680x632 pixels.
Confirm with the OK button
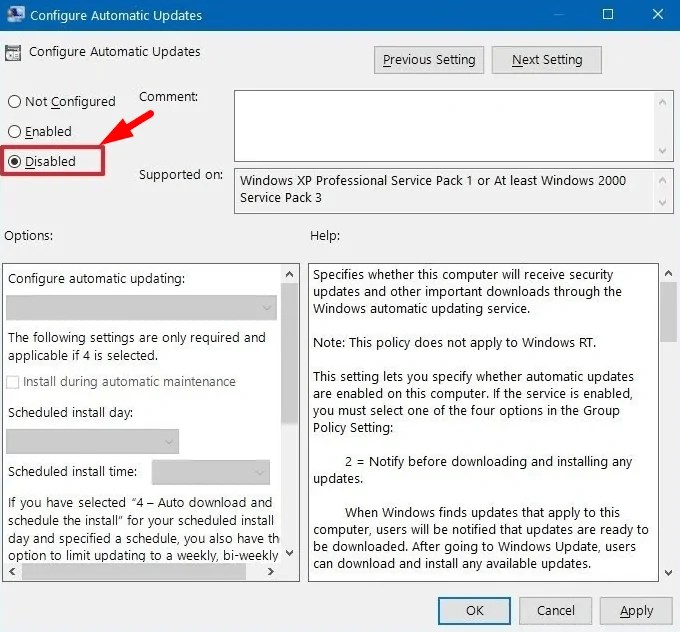pos(474,611)
